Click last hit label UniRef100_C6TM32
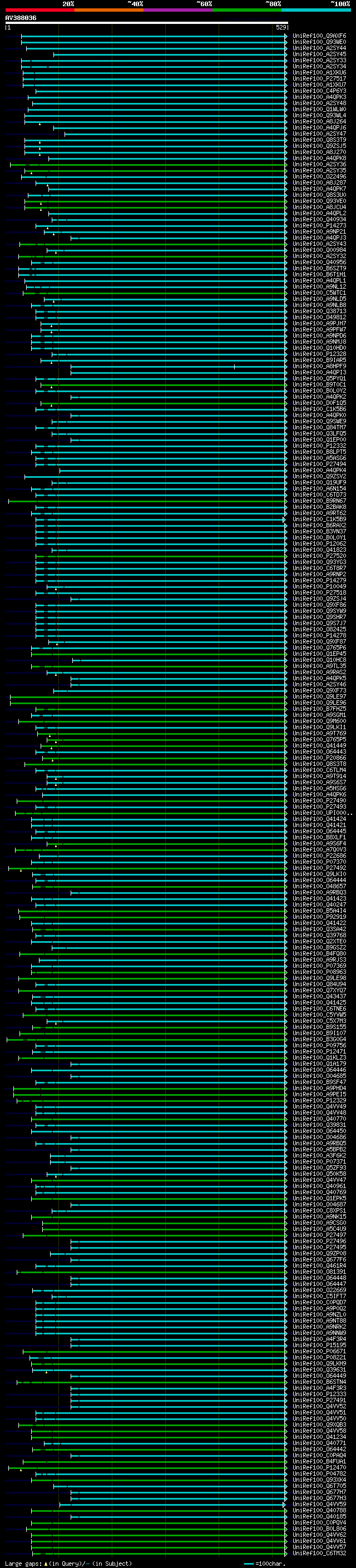356x1568 pixels. pos(319,1553)
